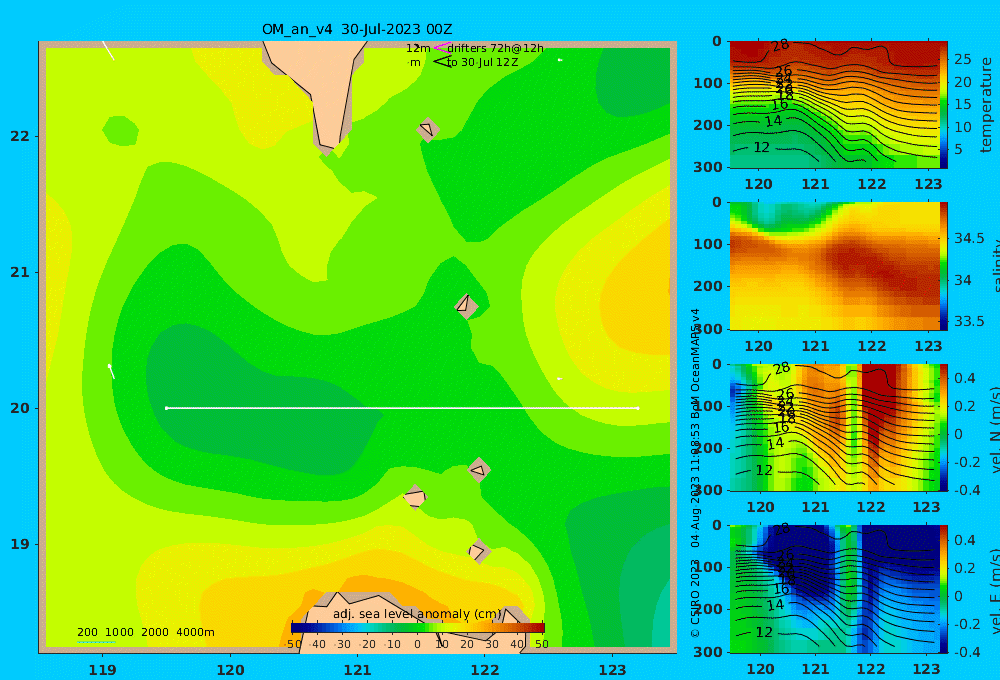Click the cyan 200m bathymetry line sample
Image resolution: width=1000 pixels, height=680 pixels.
pyautogui.click(x=96, y=642)
